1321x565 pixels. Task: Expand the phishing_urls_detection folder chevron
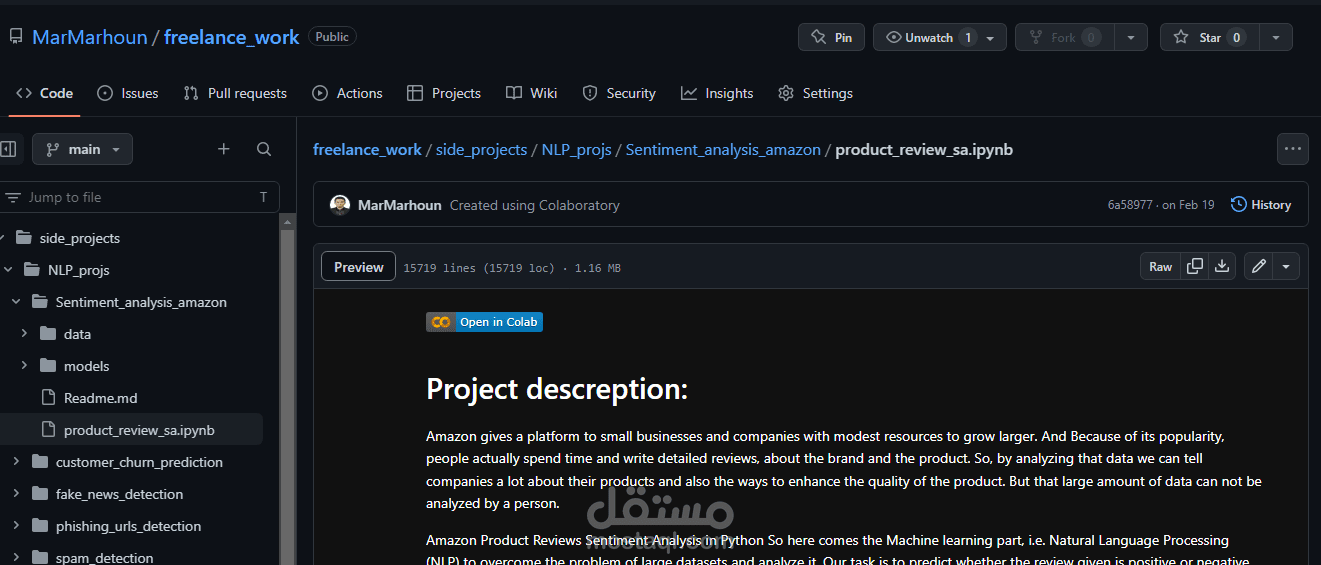click(x=15, y=526)
